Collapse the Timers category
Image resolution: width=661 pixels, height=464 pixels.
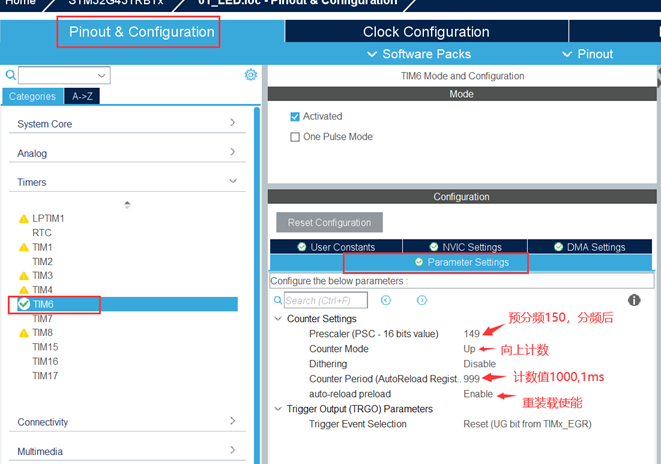point(233,181)
